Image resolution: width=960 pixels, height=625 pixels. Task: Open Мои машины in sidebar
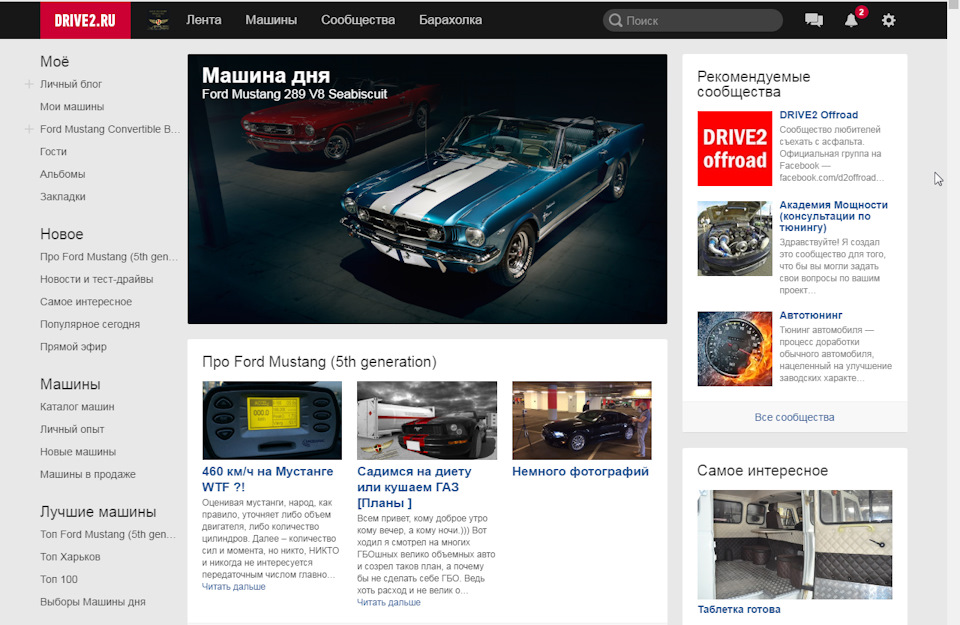[72, 107]
